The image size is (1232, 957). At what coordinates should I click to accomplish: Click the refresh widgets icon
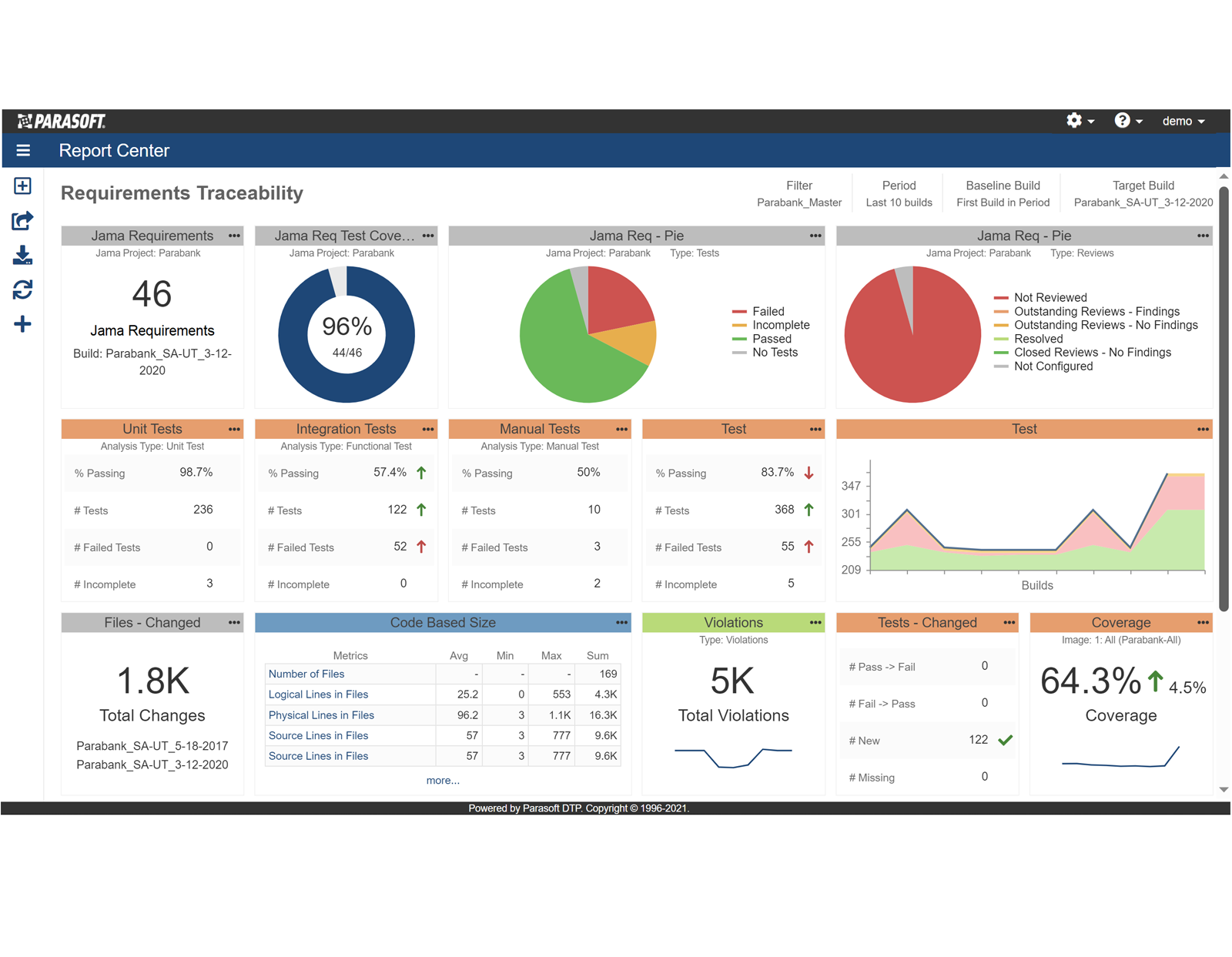coord(22,289)
